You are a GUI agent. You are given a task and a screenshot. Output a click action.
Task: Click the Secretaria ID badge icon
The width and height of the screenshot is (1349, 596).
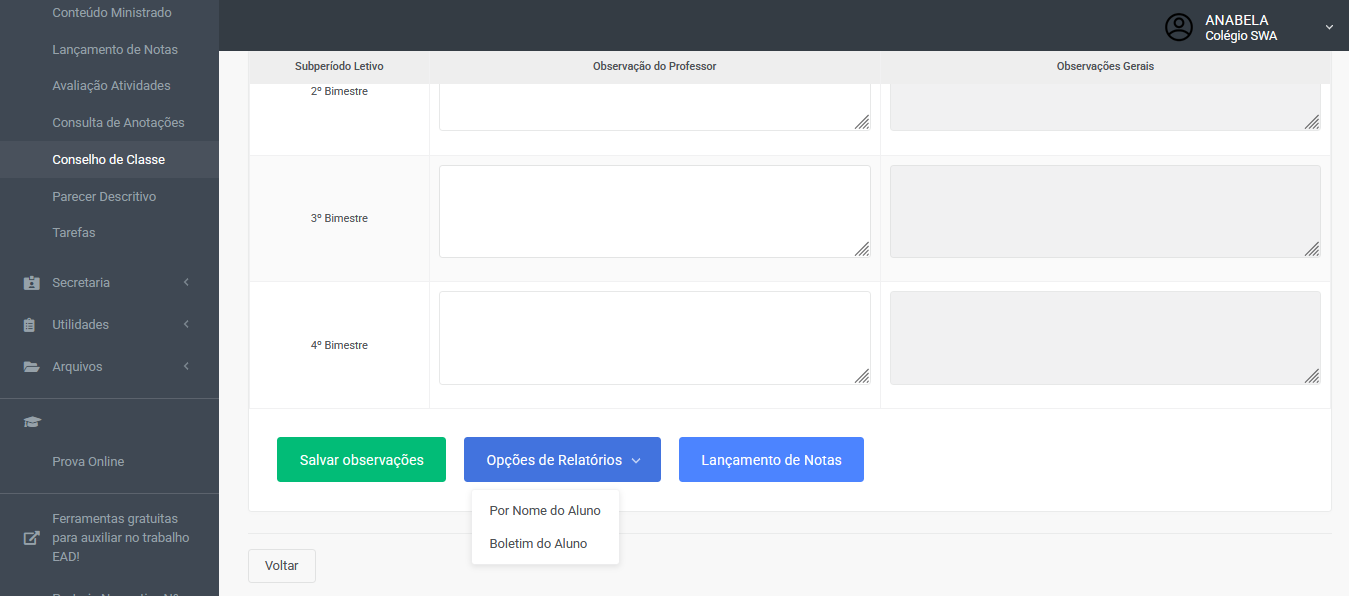pyautogui.click(x=31, y=283)
